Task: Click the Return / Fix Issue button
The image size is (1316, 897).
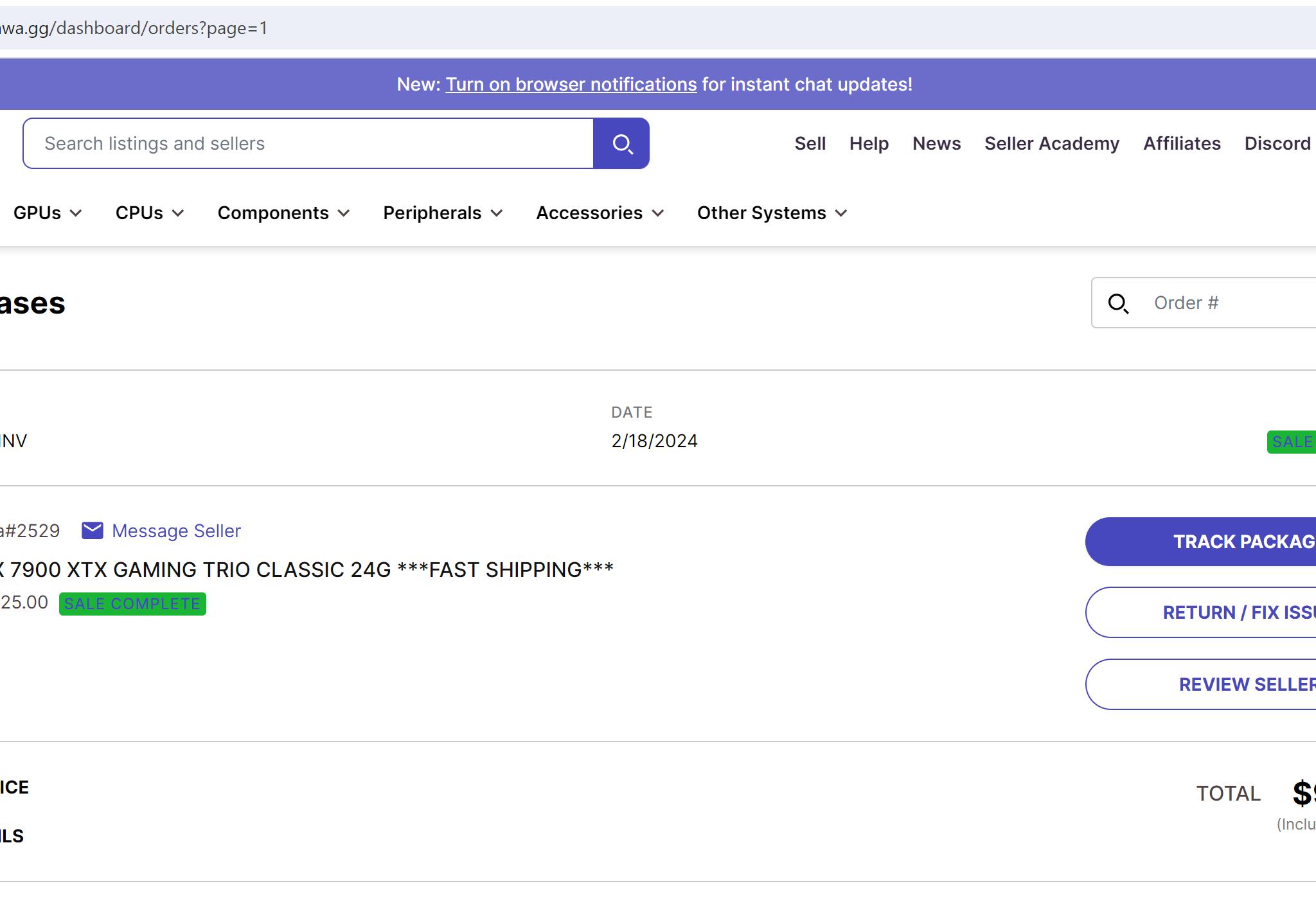Action: coord(1200,612)
